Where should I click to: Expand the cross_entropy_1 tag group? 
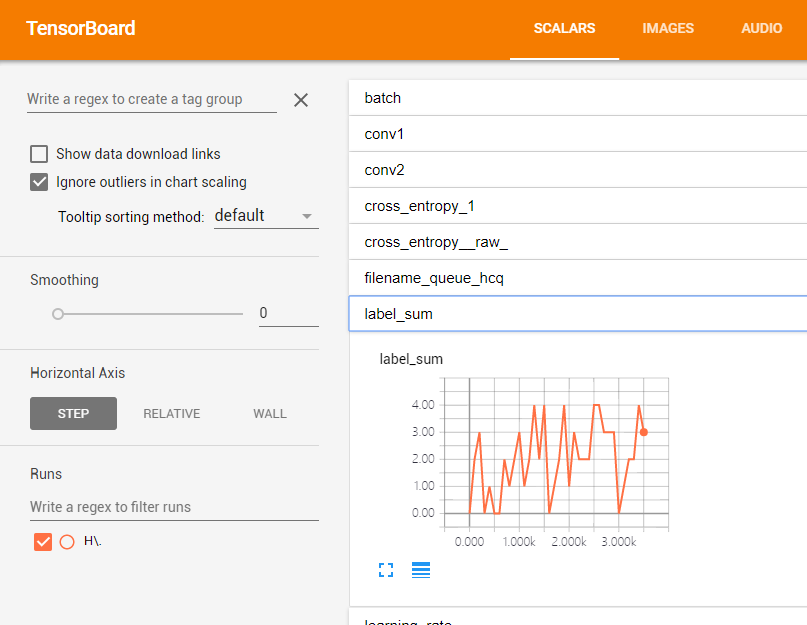coord(577,206)
